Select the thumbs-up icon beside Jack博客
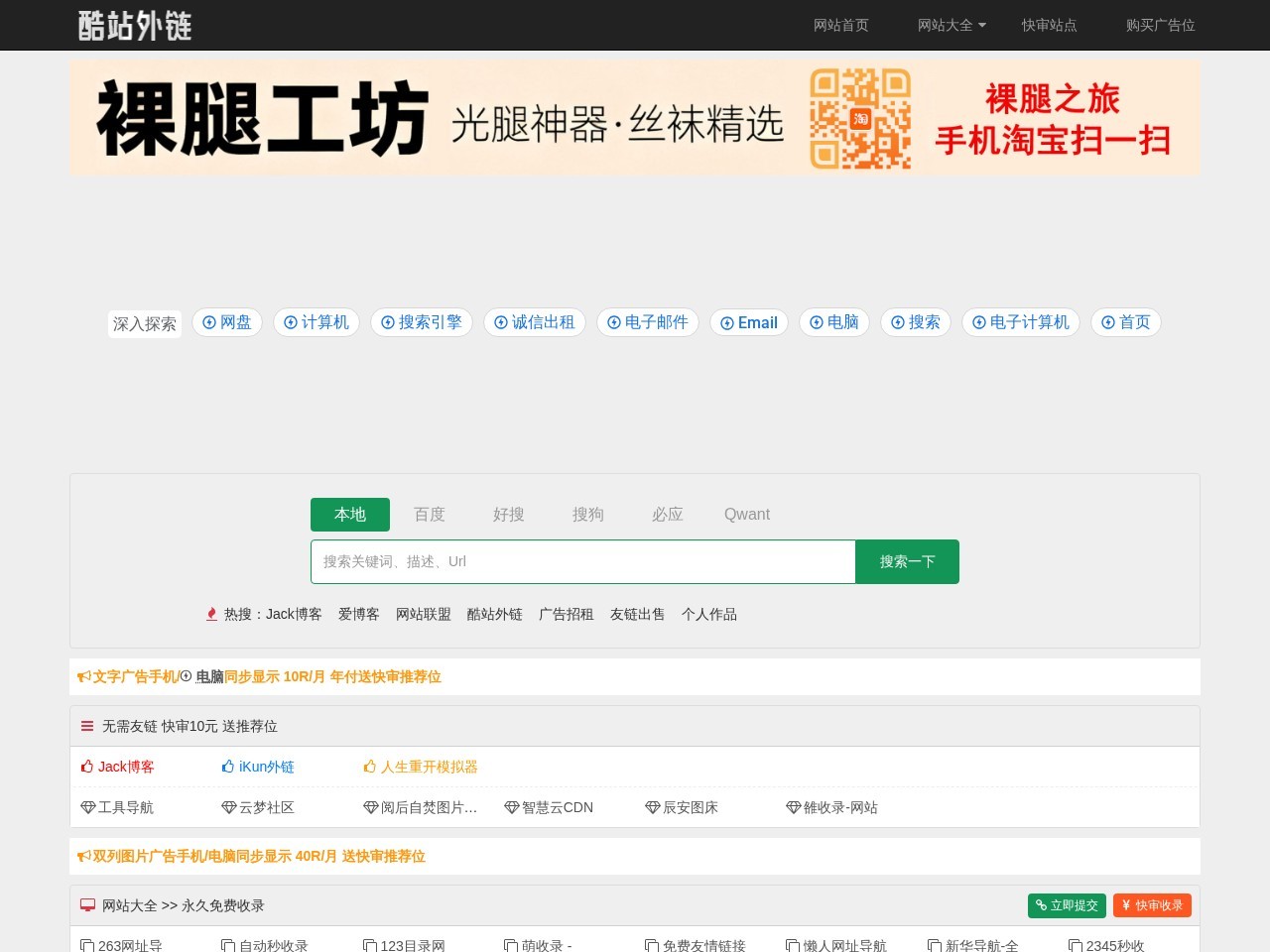 (87, 766)
